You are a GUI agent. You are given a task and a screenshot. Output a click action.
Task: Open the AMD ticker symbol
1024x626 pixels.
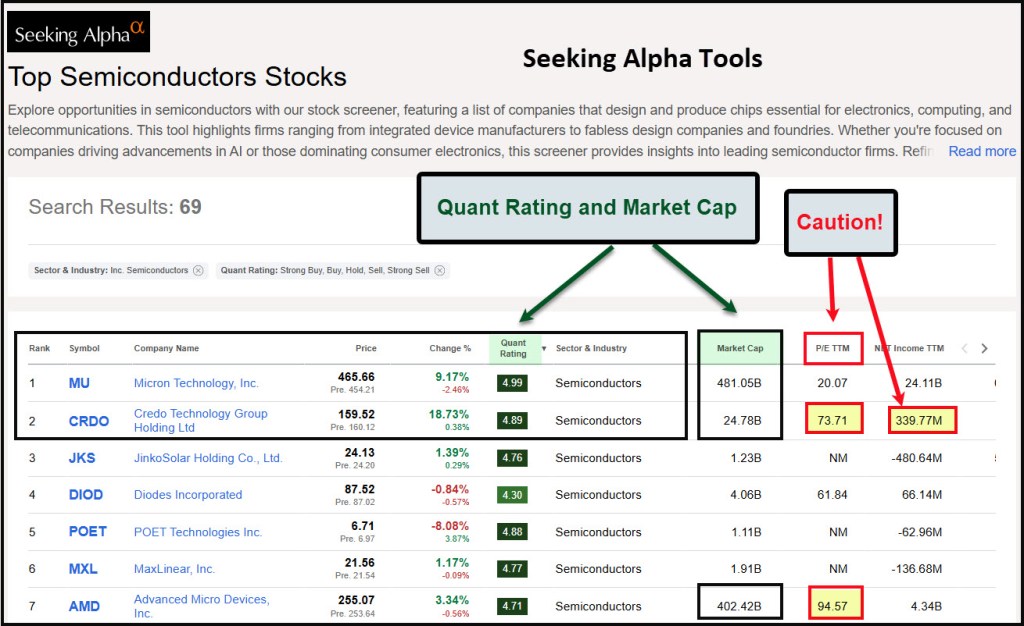84,606
